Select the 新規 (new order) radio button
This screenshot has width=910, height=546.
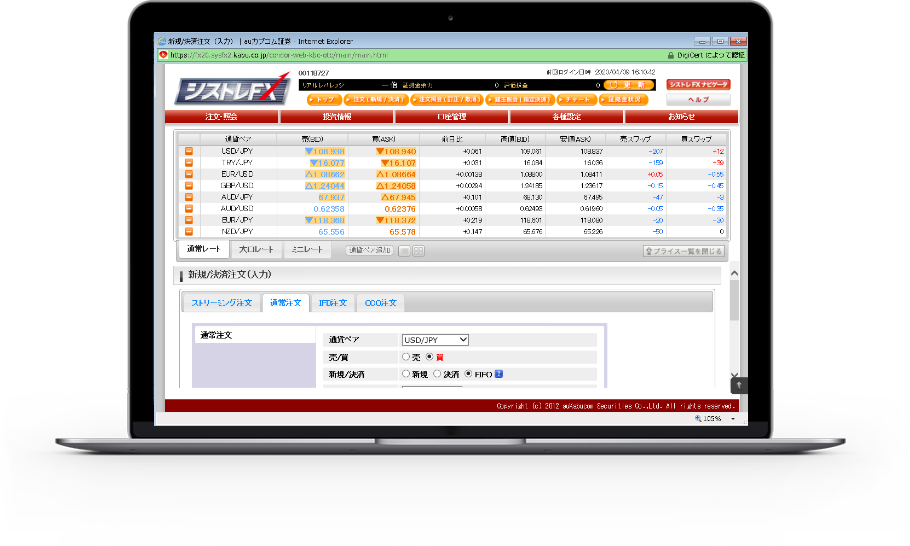coord(405,374)
